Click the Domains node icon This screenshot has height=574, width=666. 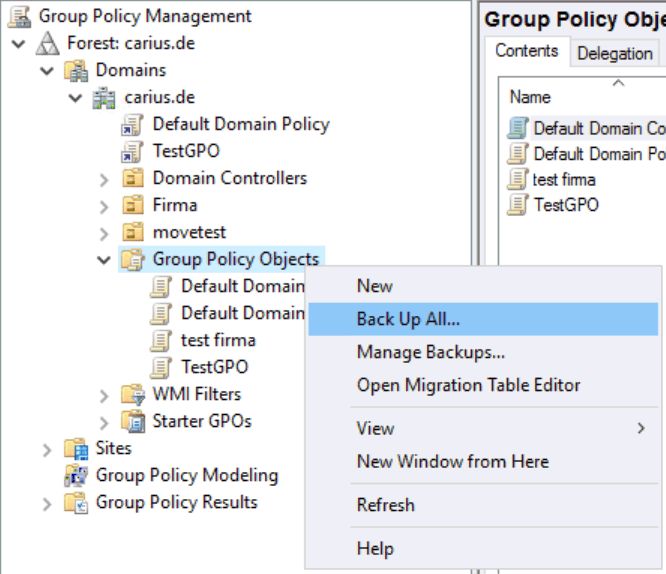coord(76,71)
